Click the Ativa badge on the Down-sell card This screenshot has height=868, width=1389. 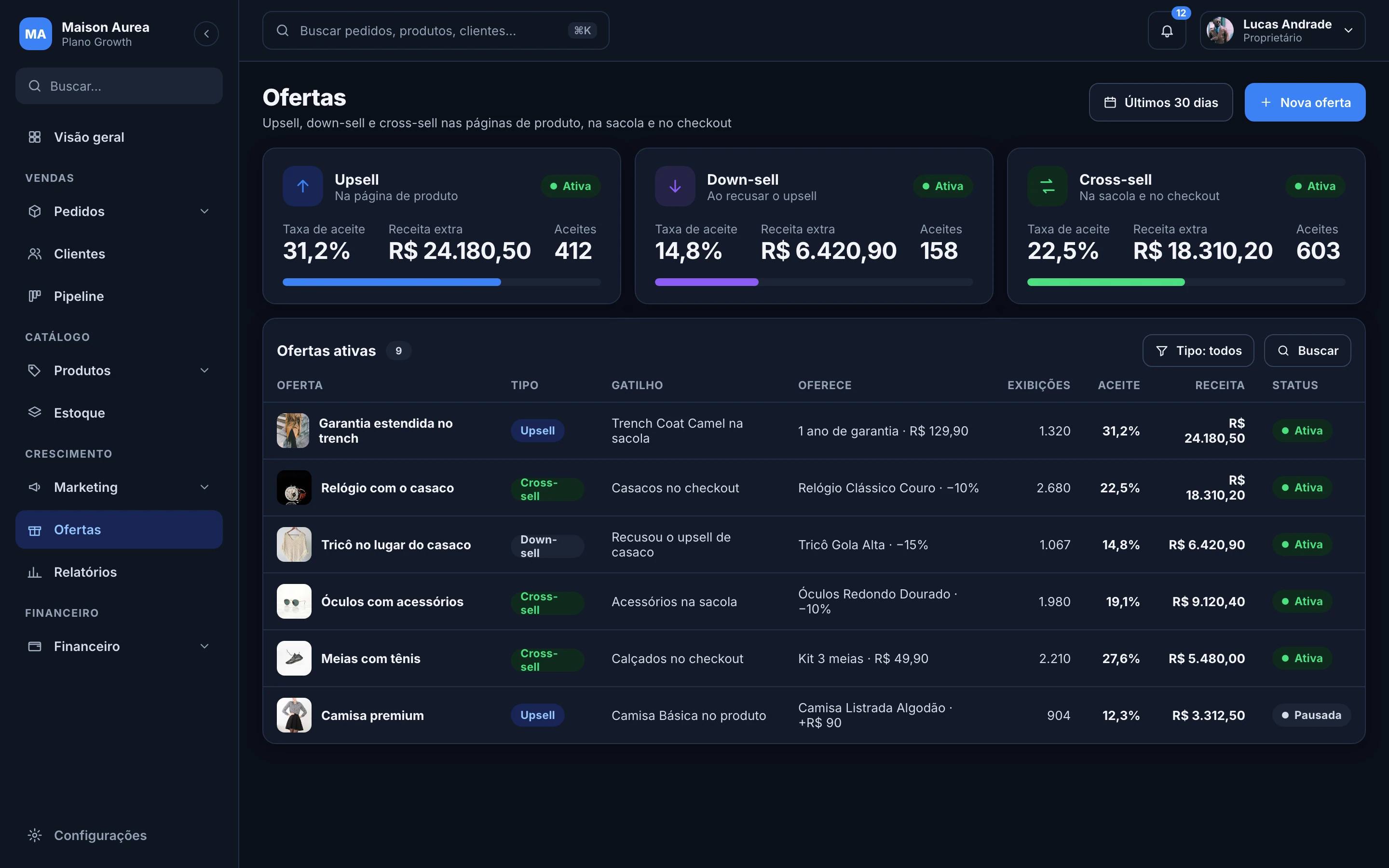[x=943, y=186]
